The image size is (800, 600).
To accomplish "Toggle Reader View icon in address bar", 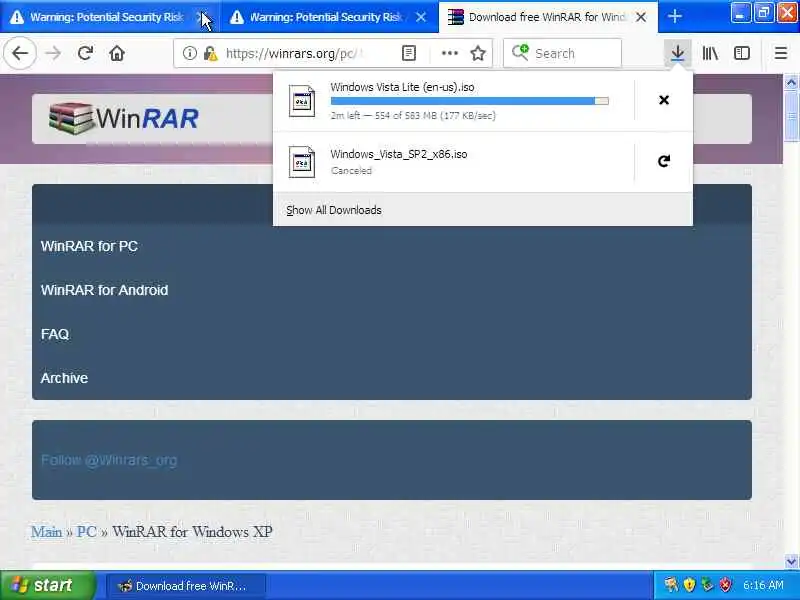I will point(409,53).
